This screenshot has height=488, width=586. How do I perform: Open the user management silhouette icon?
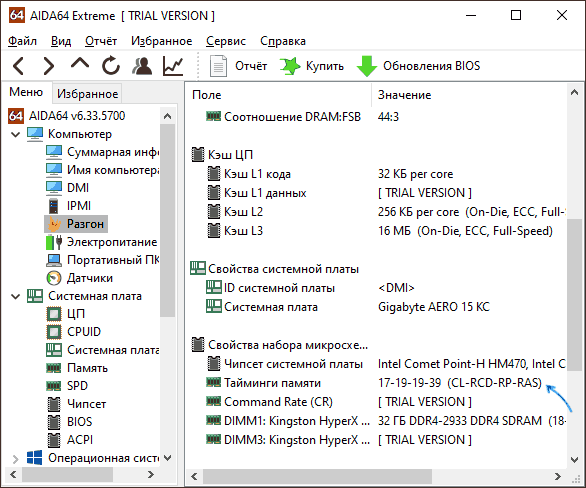click(142, 66)
